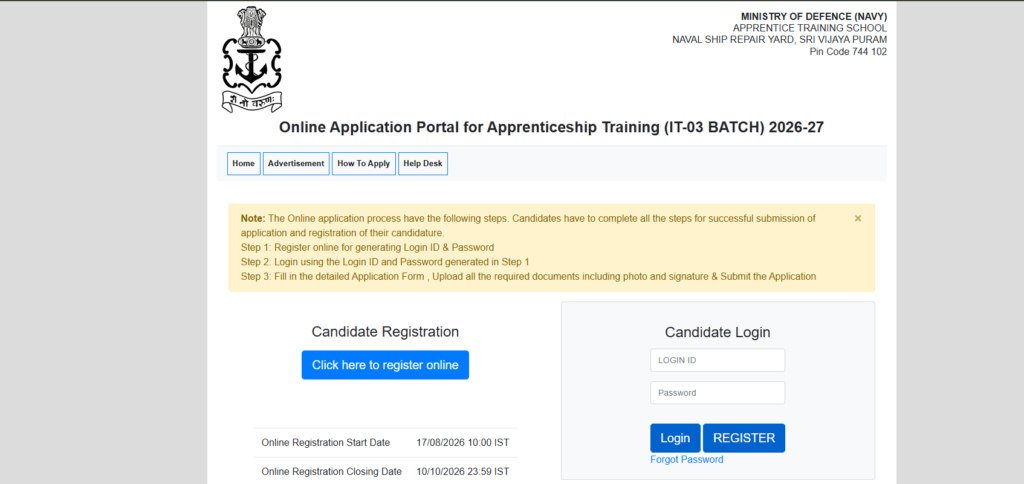Focus the Password input field
Image resolution: width=1024 pixels, height=484 pixels.
click(718, 393)
